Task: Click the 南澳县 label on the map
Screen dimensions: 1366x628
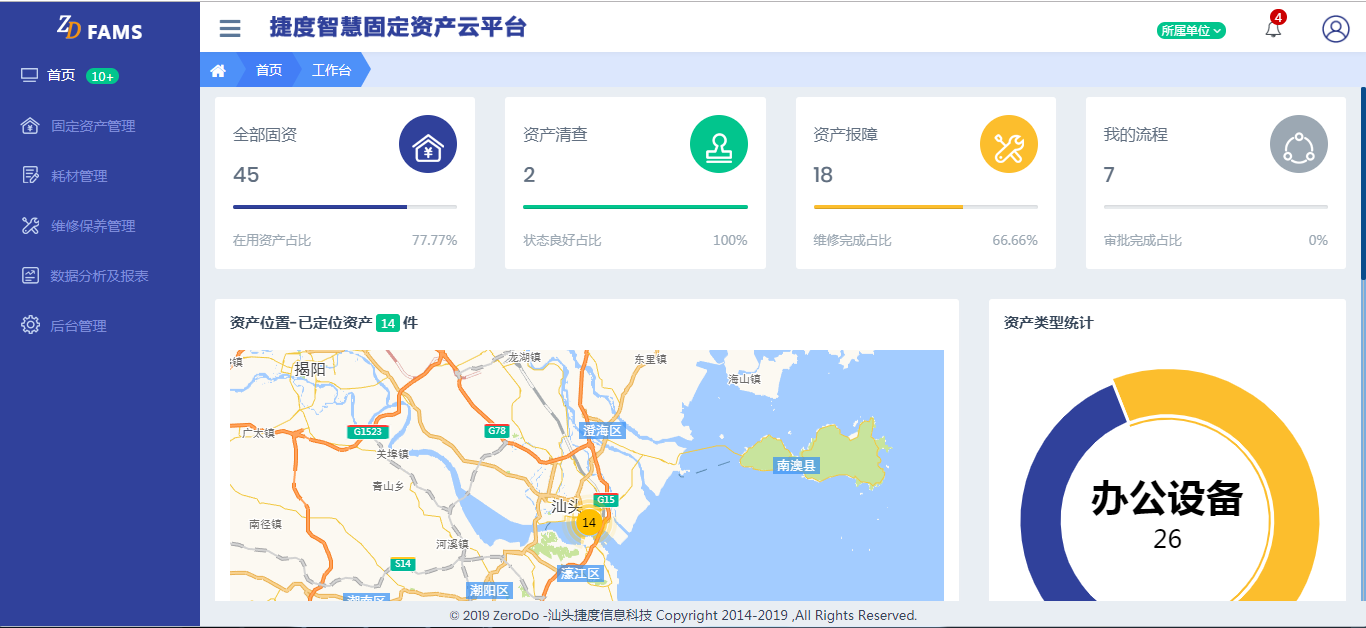Action: point(797,465)
